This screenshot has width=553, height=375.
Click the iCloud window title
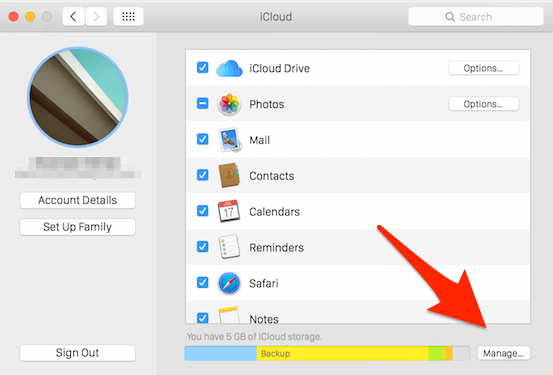tap(276, 17)
